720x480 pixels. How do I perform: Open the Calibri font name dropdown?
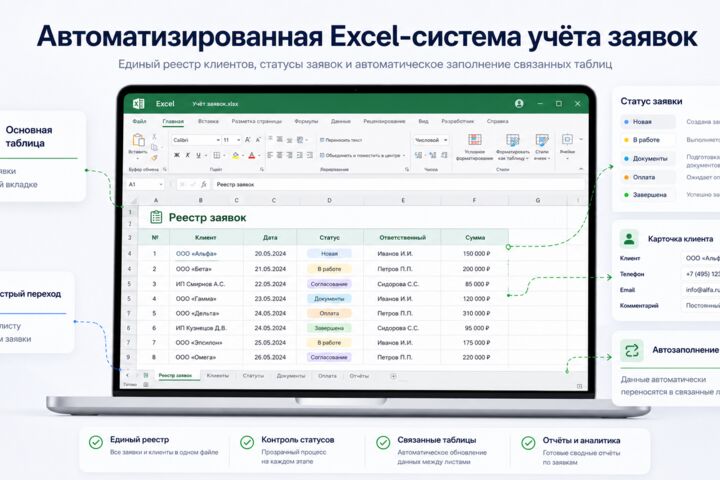tap(218, 140)
